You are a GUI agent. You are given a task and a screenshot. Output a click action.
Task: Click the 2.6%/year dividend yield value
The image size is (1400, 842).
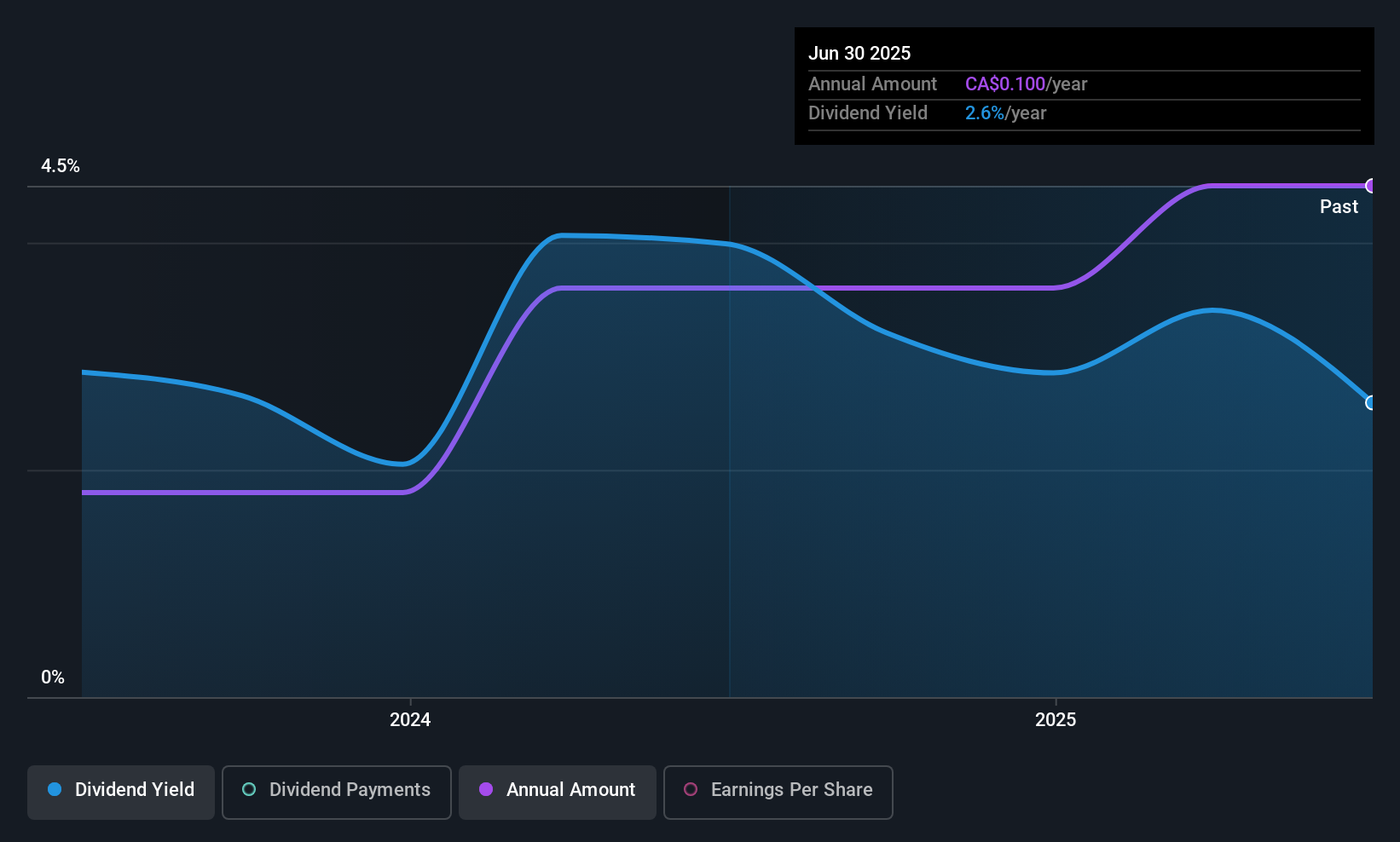[x=1006, y=113]
